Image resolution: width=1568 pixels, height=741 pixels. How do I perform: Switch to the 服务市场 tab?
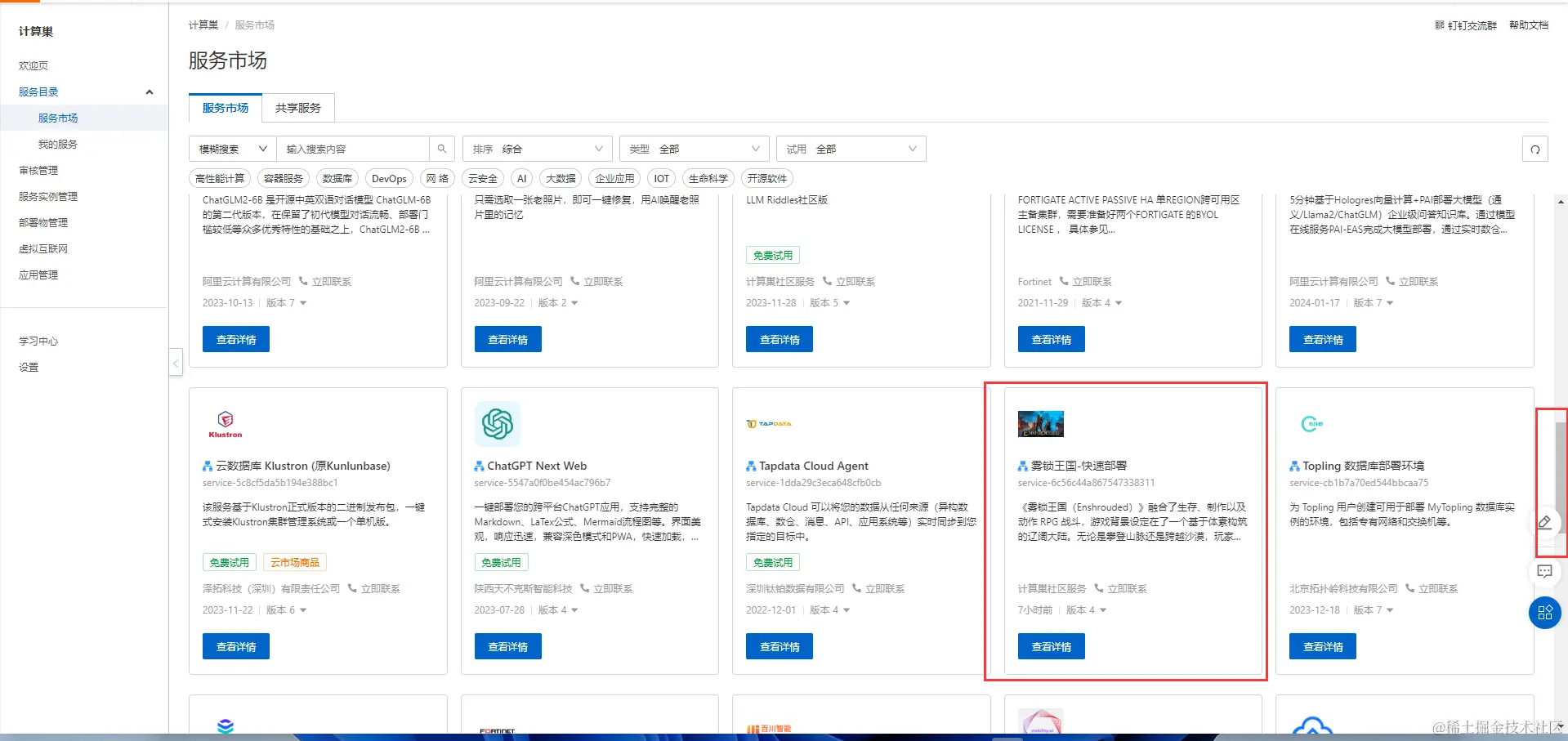226,108
